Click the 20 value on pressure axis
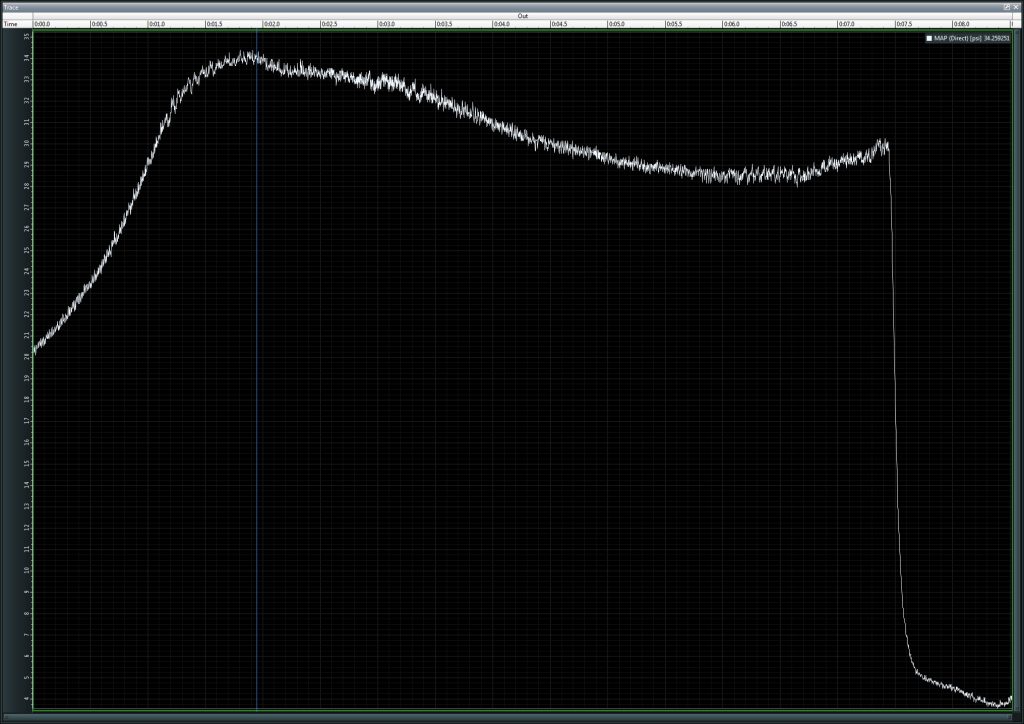Viewport: 1024px width, 724px height. click(27, 356)
